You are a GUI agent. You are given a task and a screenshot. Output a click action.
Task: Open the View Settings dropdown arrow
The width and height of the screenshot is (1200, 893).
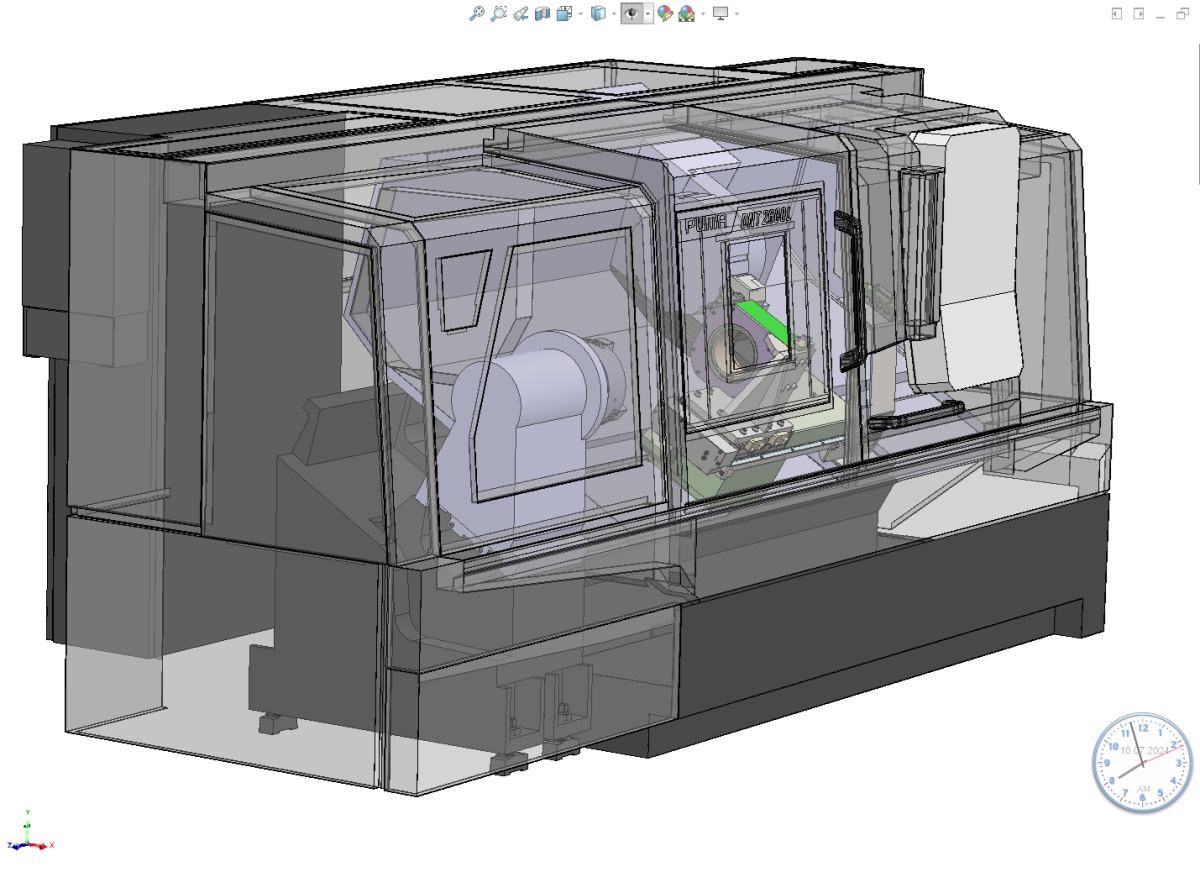click(736, 14)
